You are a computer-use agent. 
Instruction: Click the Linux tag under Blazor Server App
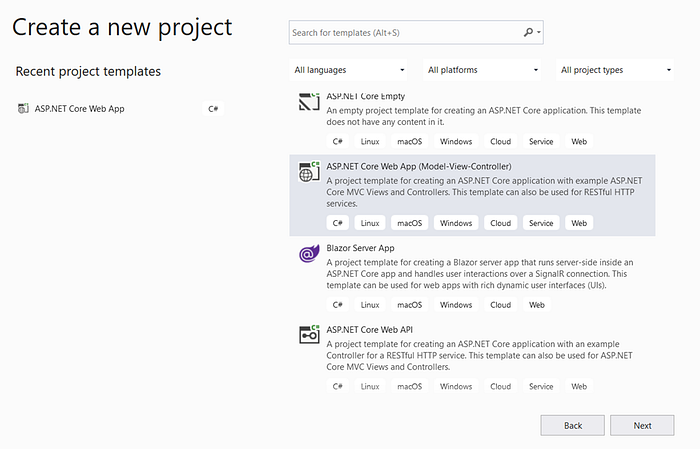370,304
